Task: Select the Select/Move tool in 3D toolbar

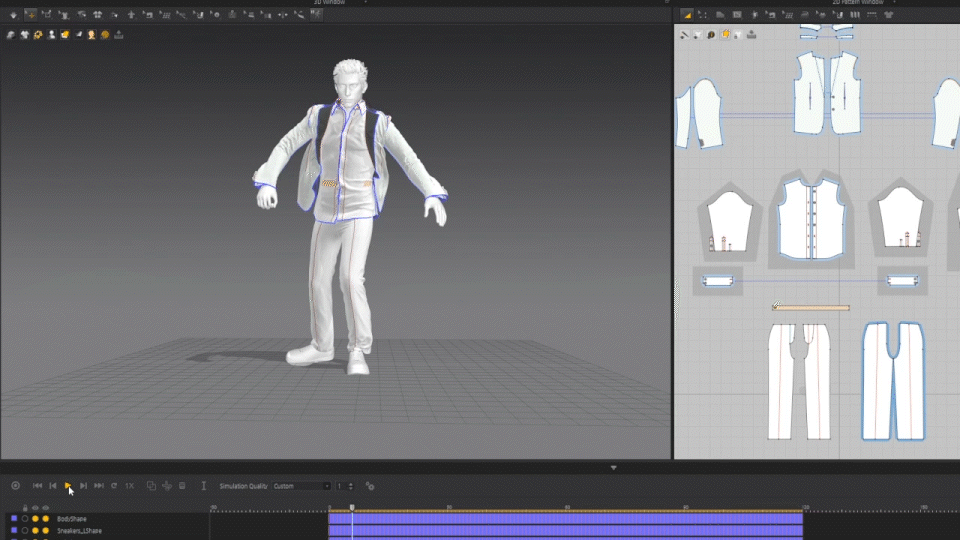Action: click(30, 15)
